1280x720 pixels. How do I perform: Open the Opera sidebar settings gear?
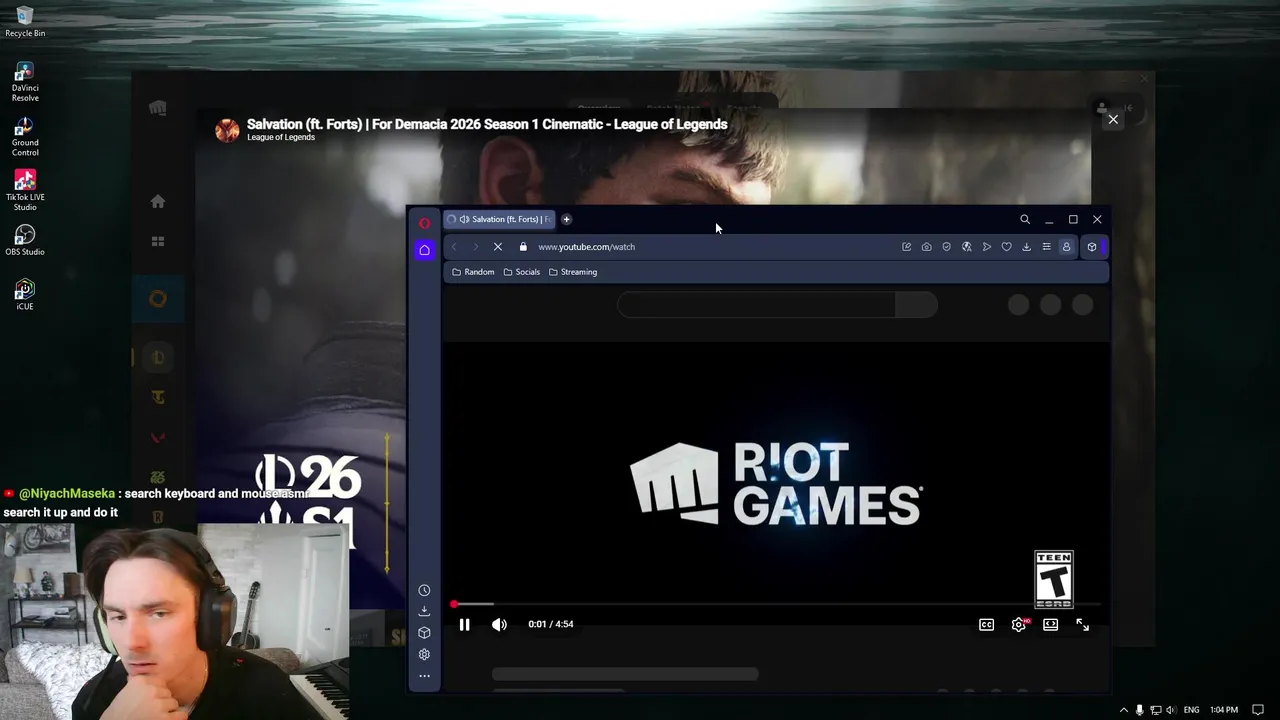tap(424, 654)
